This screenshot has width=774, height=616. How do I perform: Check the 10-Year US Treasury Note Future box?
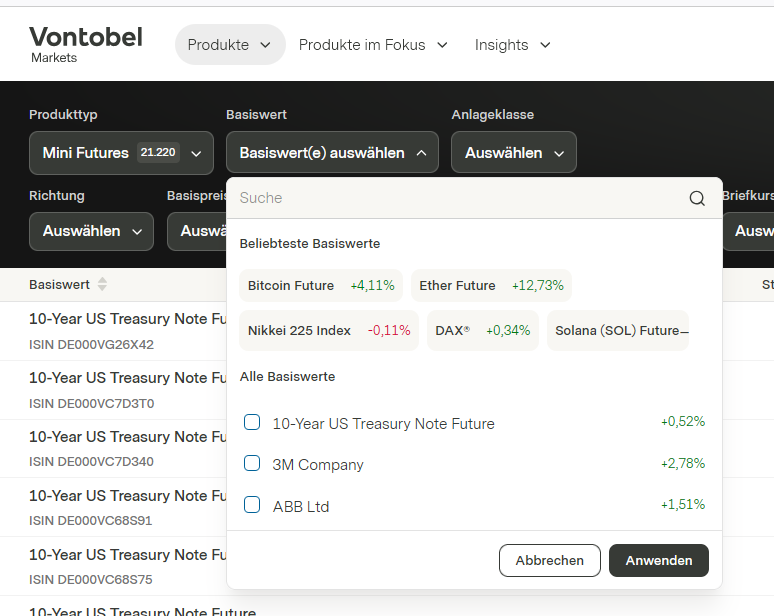(x=252, y=422)
